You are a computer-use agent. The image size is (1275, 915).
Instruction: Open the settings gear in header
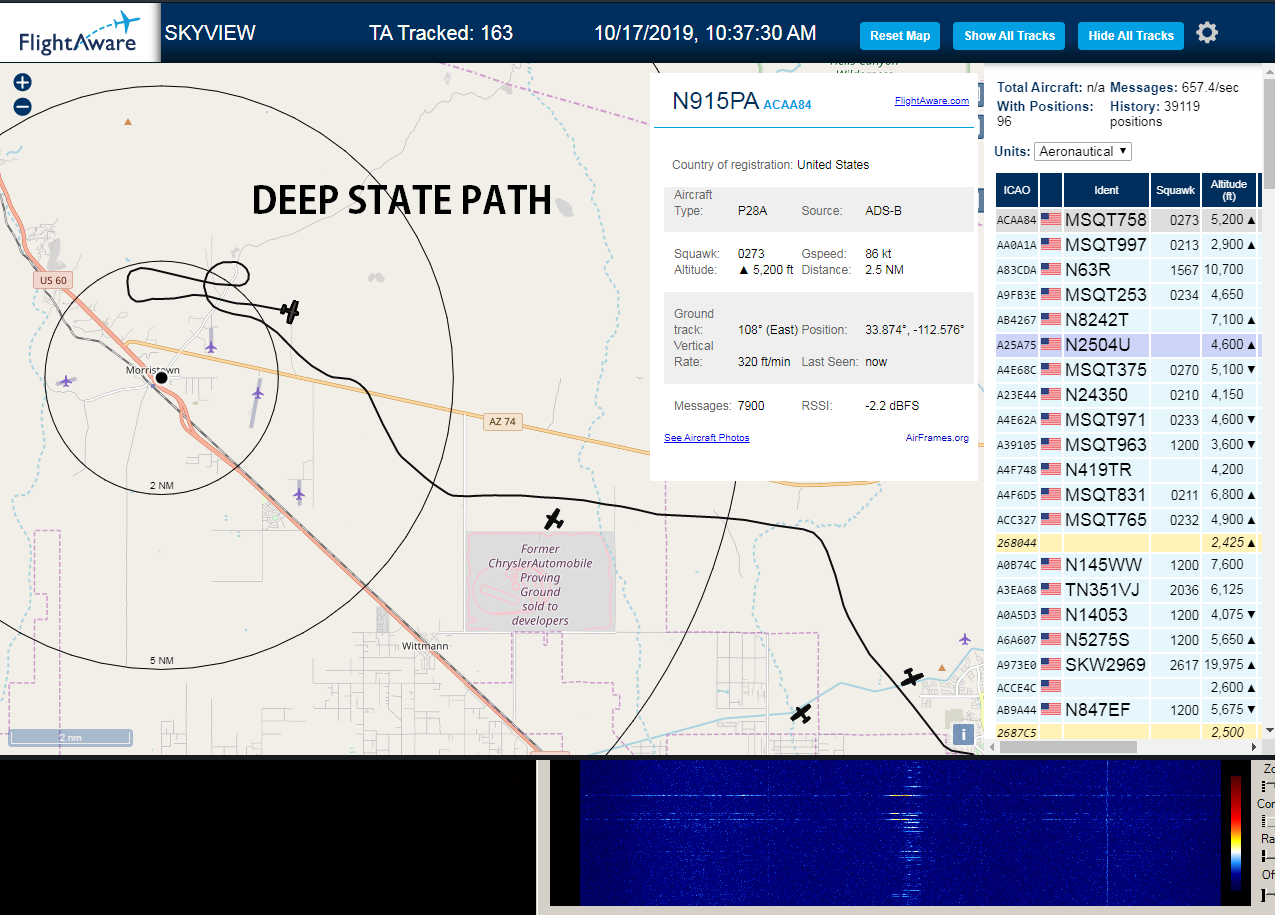[1207, 33]
